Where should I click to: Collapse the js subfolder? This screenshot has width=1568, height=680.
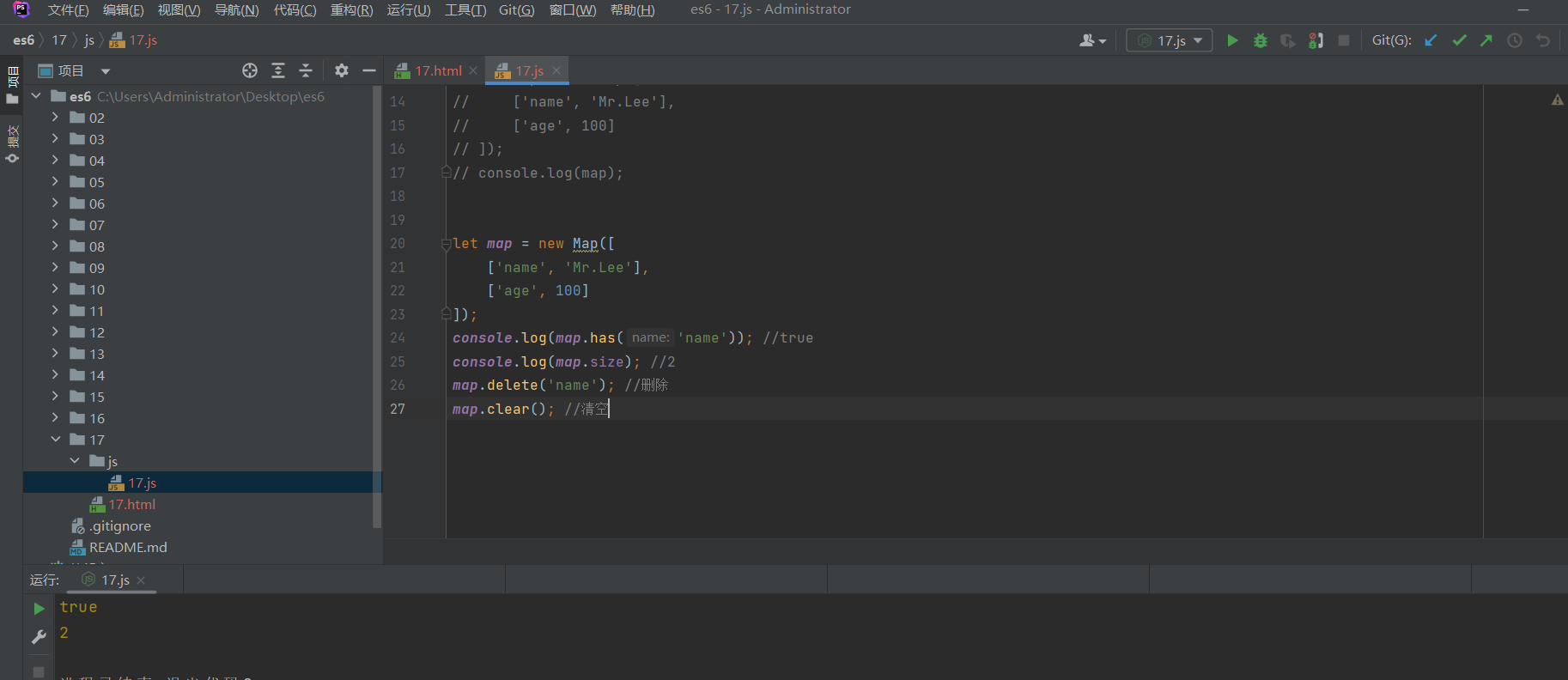point(75,460)
